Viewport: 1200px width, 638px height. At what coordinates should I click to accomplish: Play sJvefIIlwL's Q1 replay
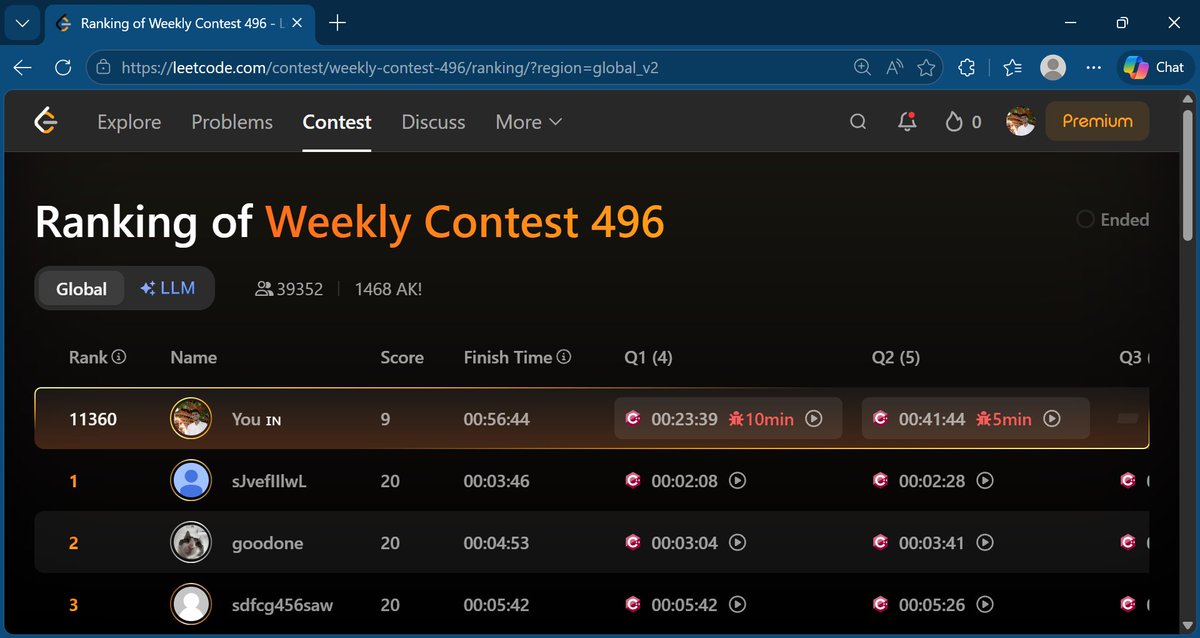[x=738, y=481]
